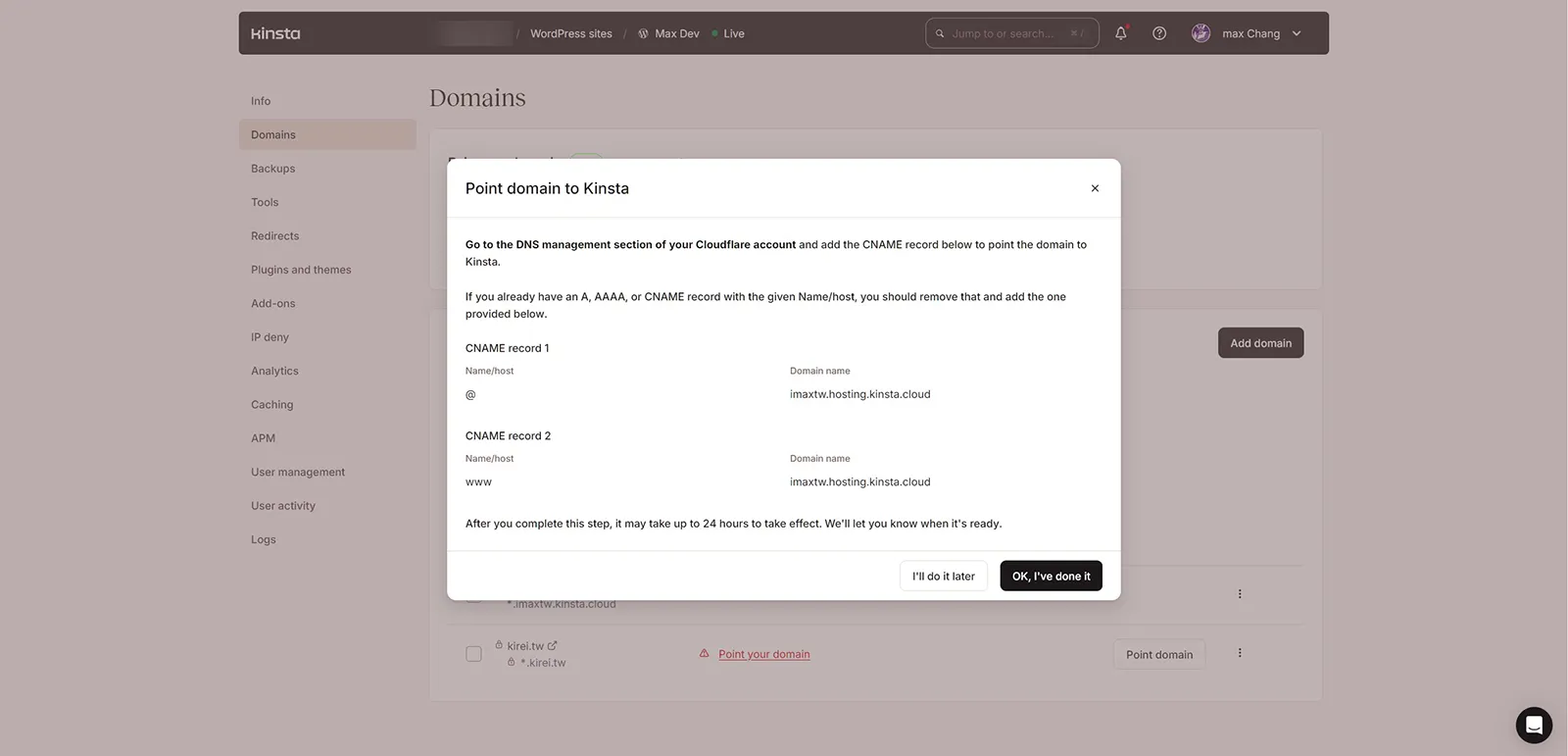Close the Point domain to Kinsta dialog

click(x=1095, y=188)
